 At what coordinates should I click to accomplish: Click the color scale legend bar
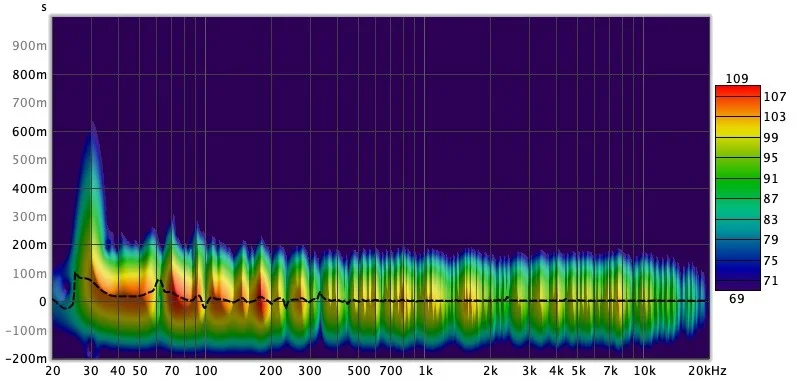[x=738, y=188]
